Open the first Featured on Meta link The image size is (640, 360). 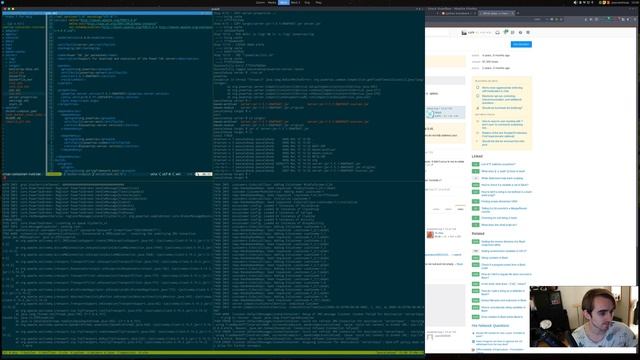tap(502, 89)
